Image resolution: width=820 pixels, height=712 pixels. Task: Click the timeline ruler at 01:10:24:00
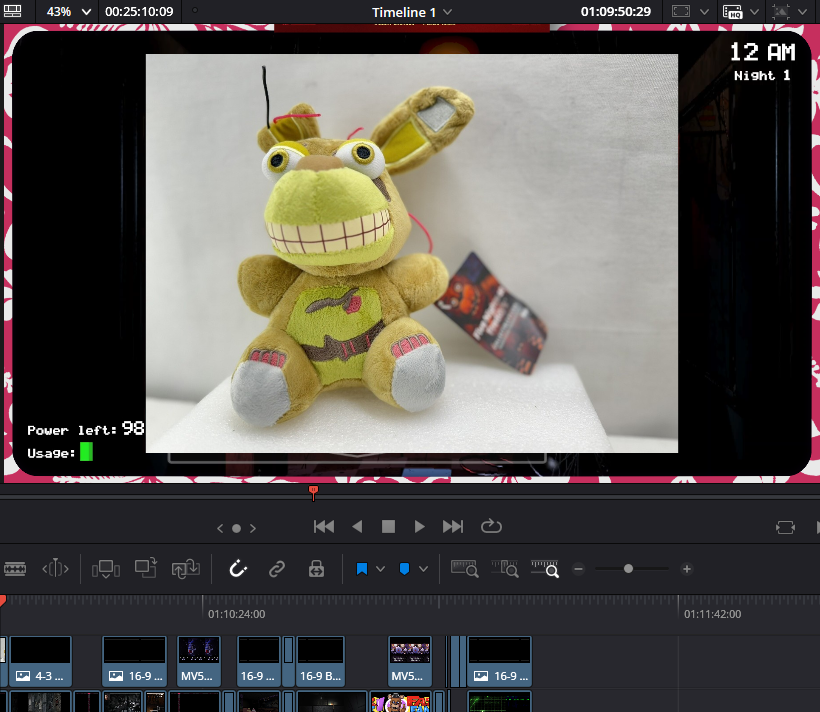236,614
